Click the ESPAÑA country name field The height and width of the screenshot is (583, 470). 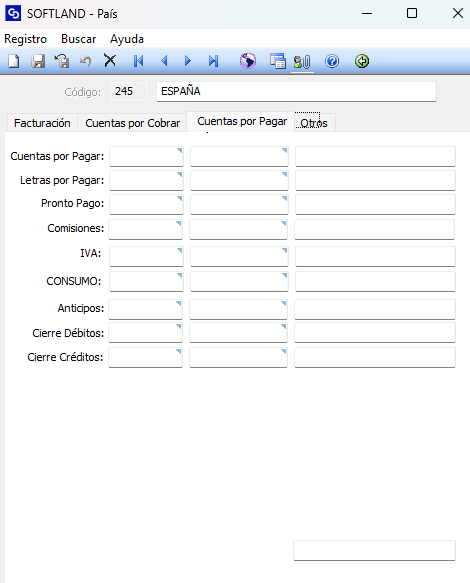coord(296,91)
